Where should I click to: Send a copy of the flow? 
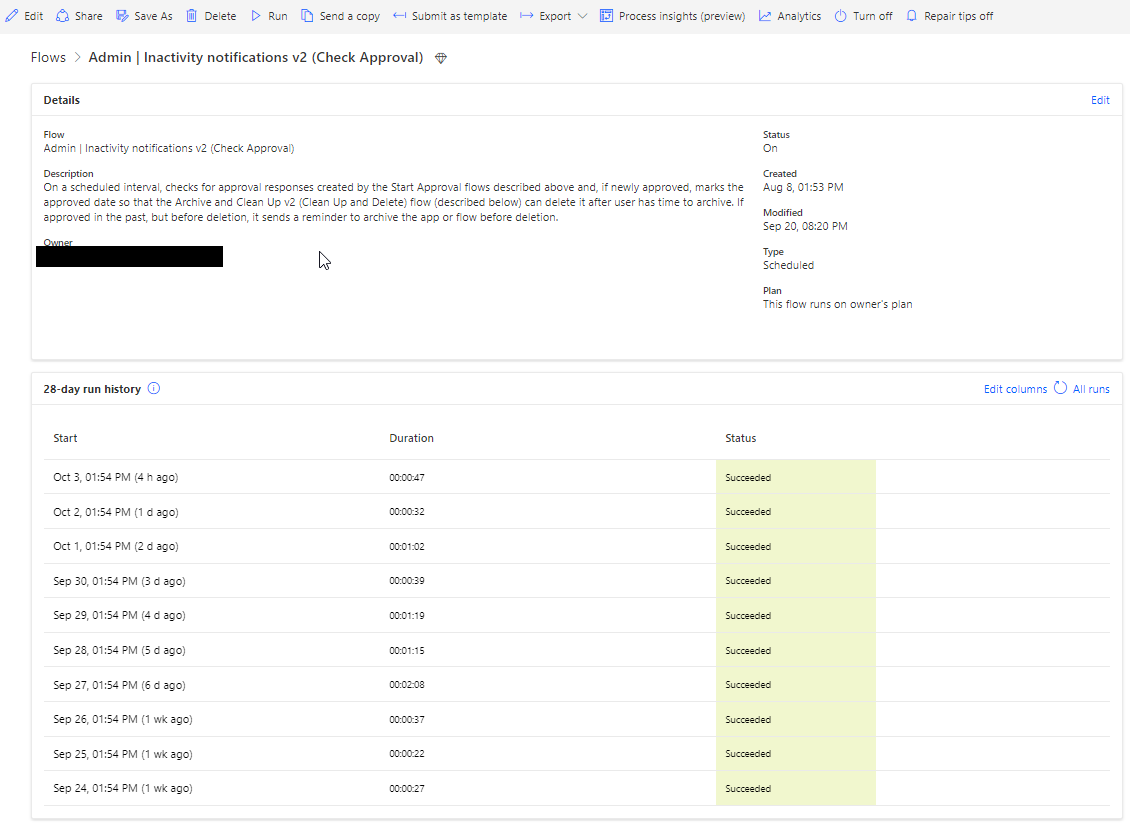tap(340, 15)
